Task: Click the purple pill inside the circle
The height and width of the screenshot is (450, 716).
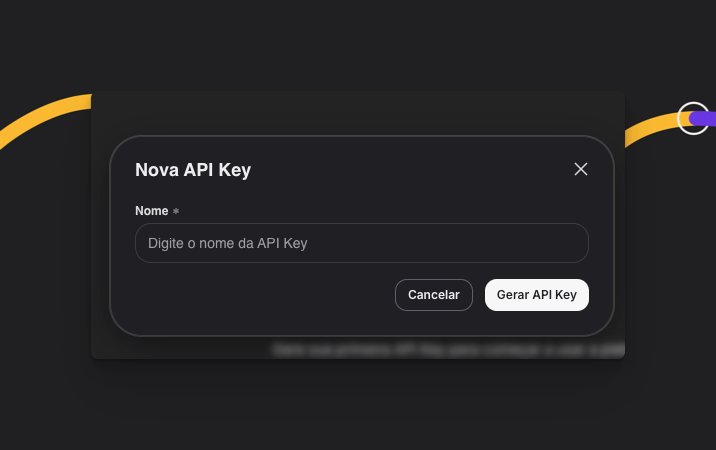Action: (703, 118)
